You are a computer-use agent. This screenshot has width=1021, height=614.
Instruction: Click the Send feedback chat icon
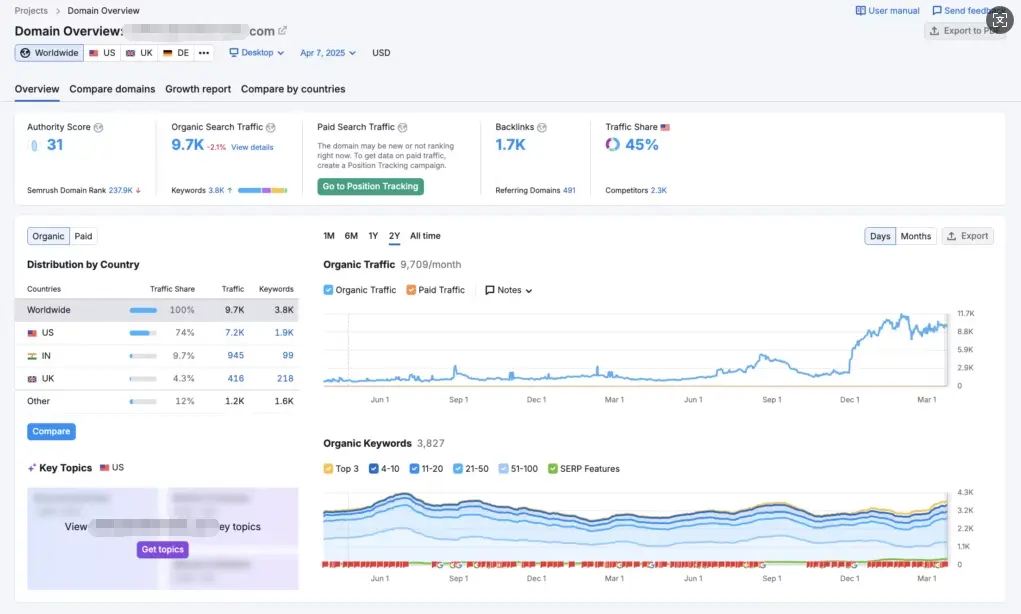point(937,11)
